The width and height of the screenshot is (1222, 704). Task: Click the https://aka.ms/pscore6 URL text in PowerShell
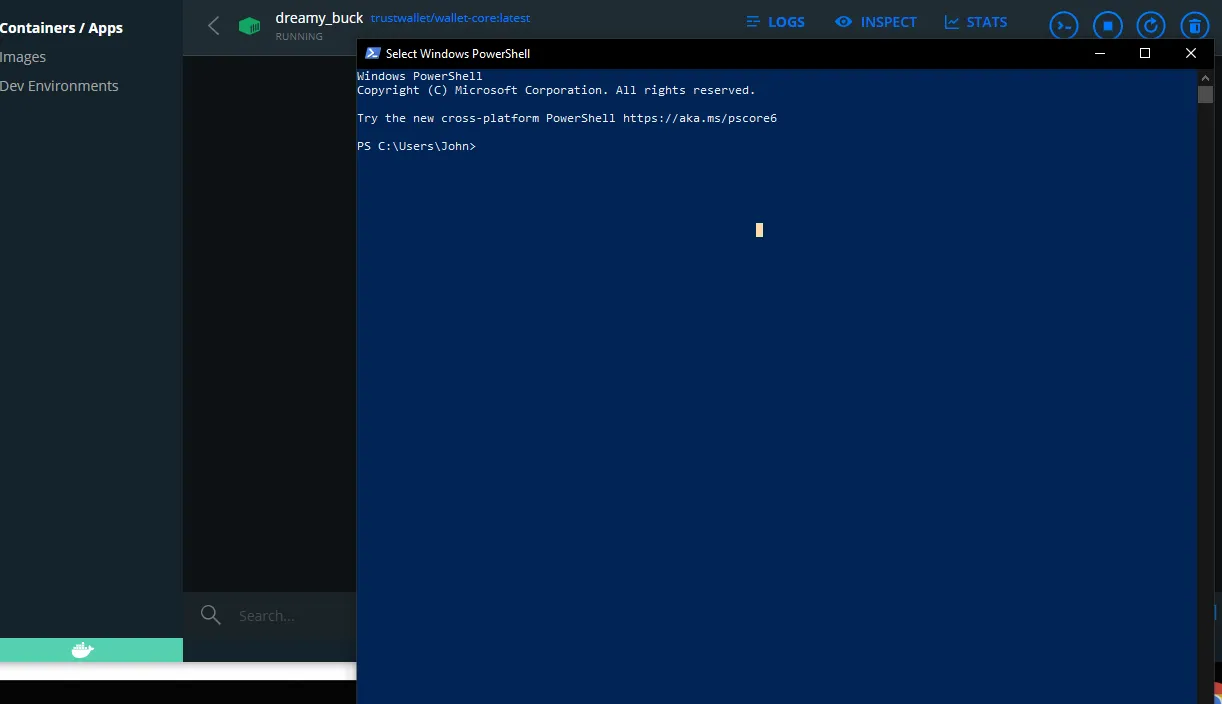700,119
